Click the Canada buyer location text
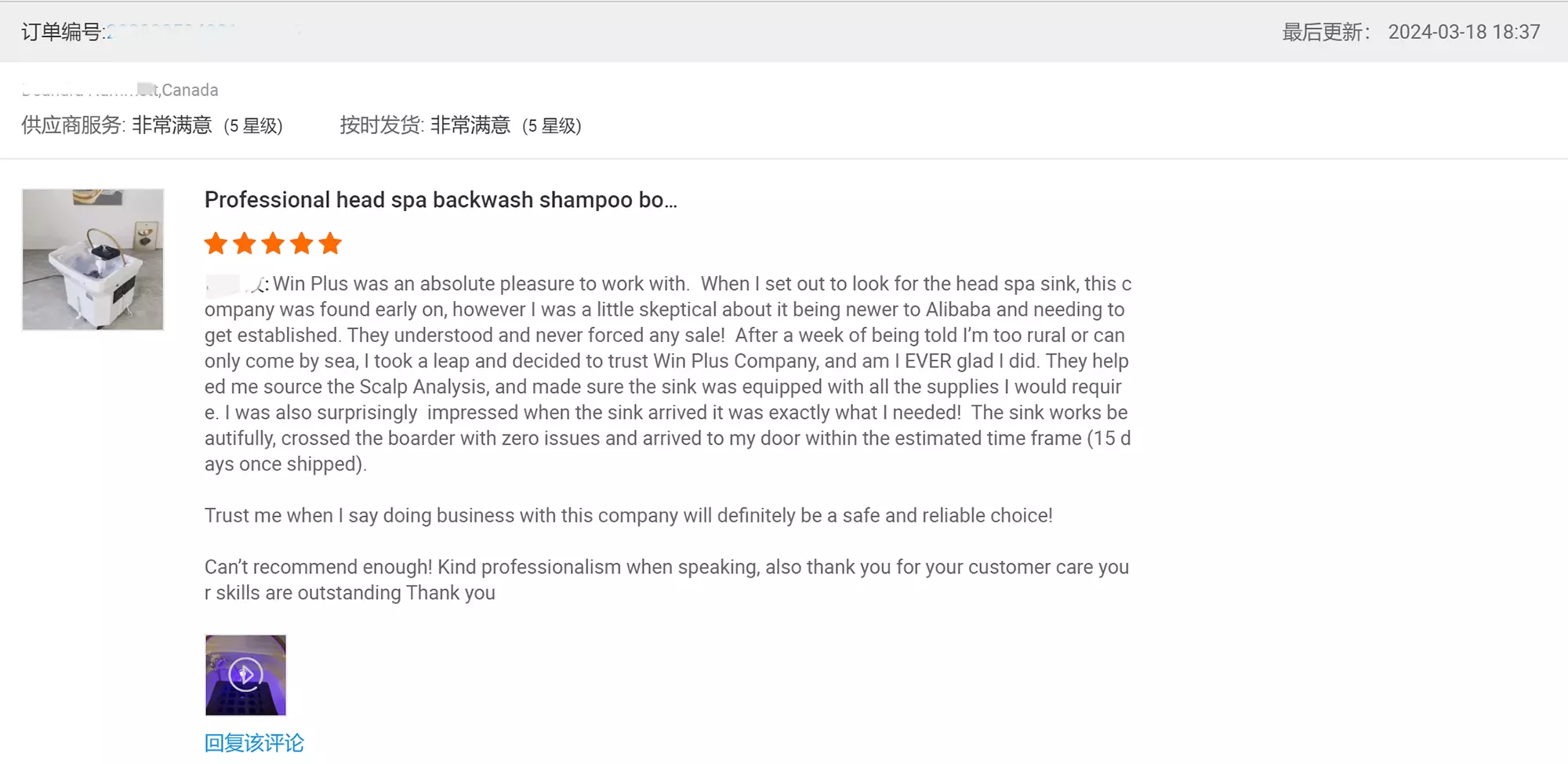Screen dimensions: 1568x764 [x=190, y=90]
